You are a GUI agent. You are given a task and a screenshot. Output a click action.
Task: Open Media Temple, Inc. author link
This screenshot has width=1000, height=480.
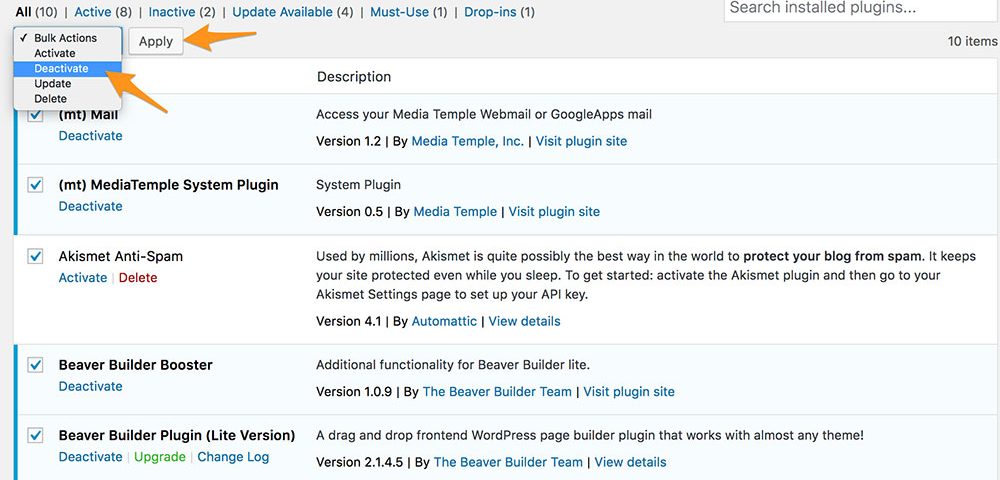pyautogui.click(x=467, y=141)
